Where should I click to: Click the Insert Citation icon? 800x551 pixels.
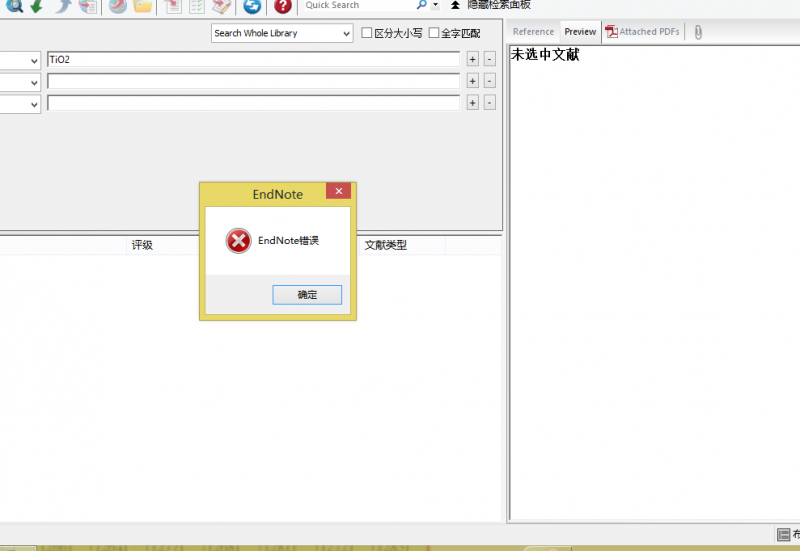click(173, 6)
